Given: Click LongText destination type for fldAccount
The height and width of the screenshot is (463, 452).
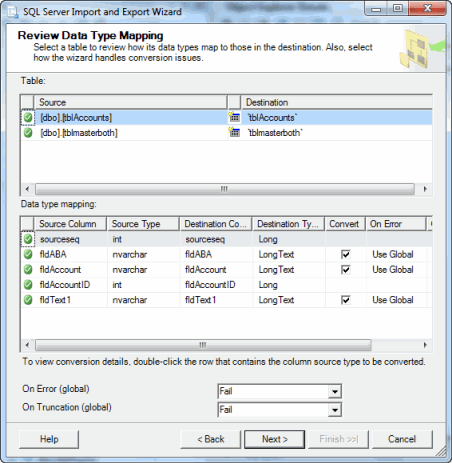Looking at the screenshot, I should click(x=289, y=269).
